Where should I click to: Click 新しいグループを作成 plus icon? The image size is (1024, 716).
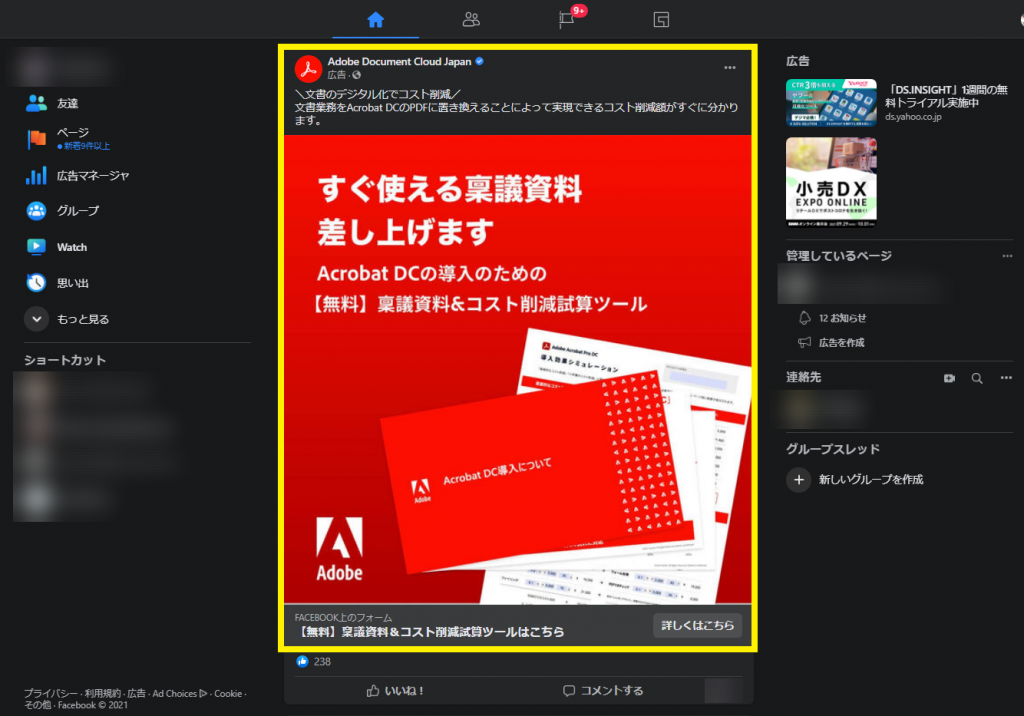point(798,480)
